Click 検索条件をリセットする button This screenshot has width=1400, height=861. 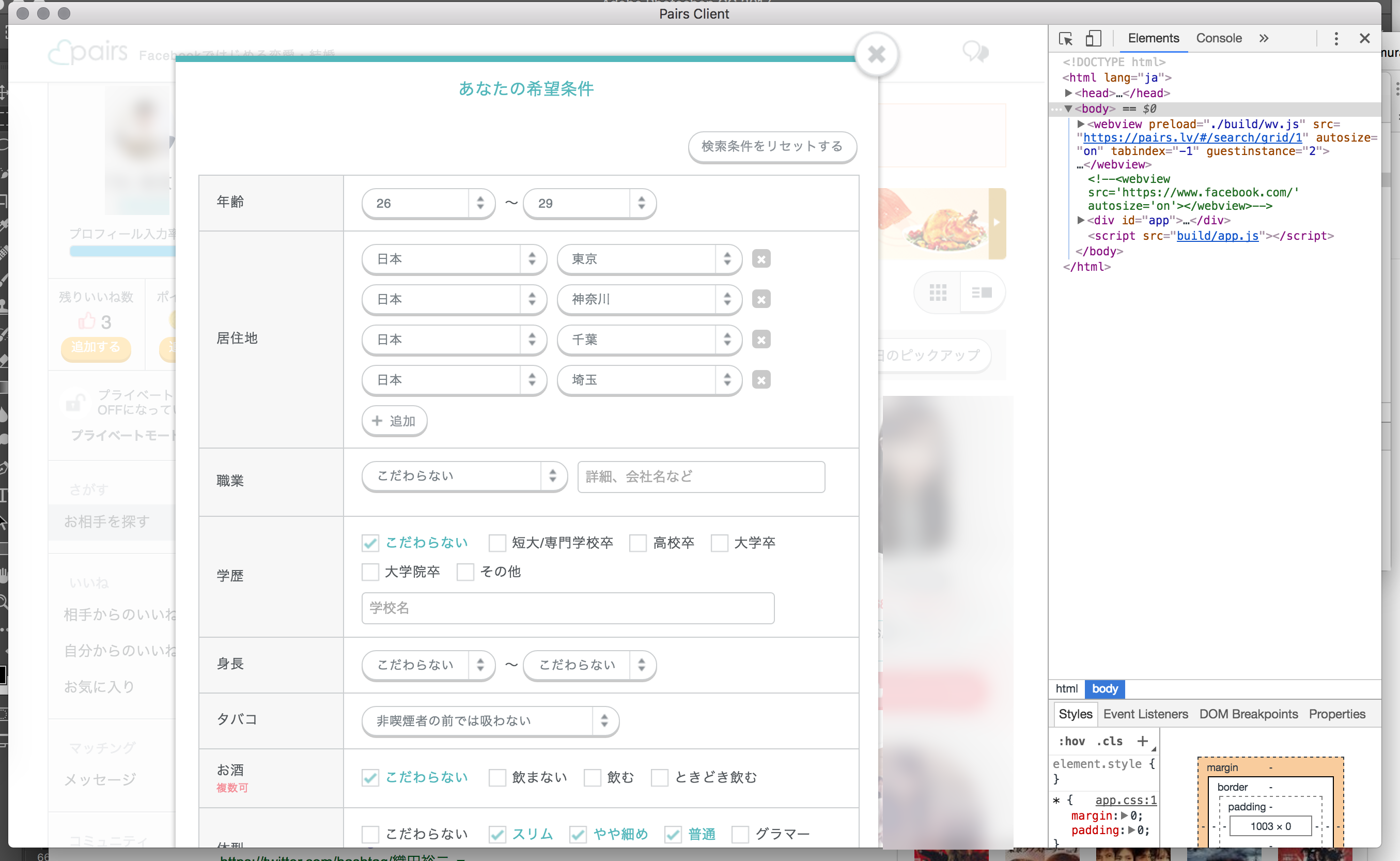(x=772, y=146)
